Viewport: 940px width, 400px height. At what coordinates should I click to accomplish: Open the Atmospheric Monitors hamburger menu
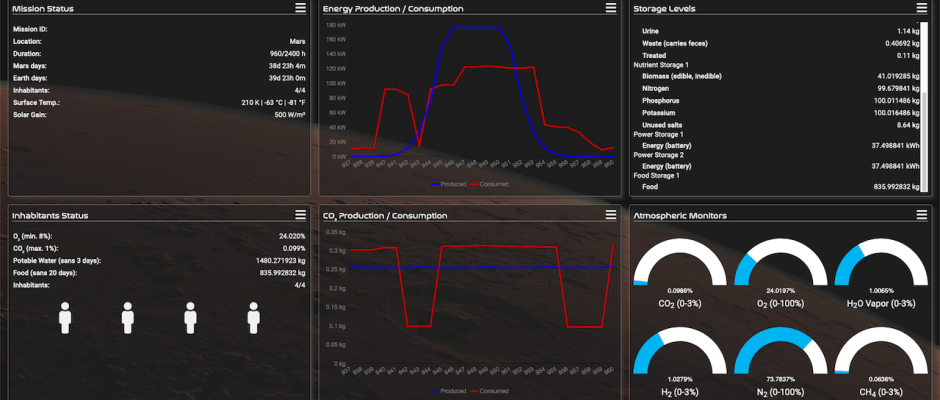tap(922, 214)
